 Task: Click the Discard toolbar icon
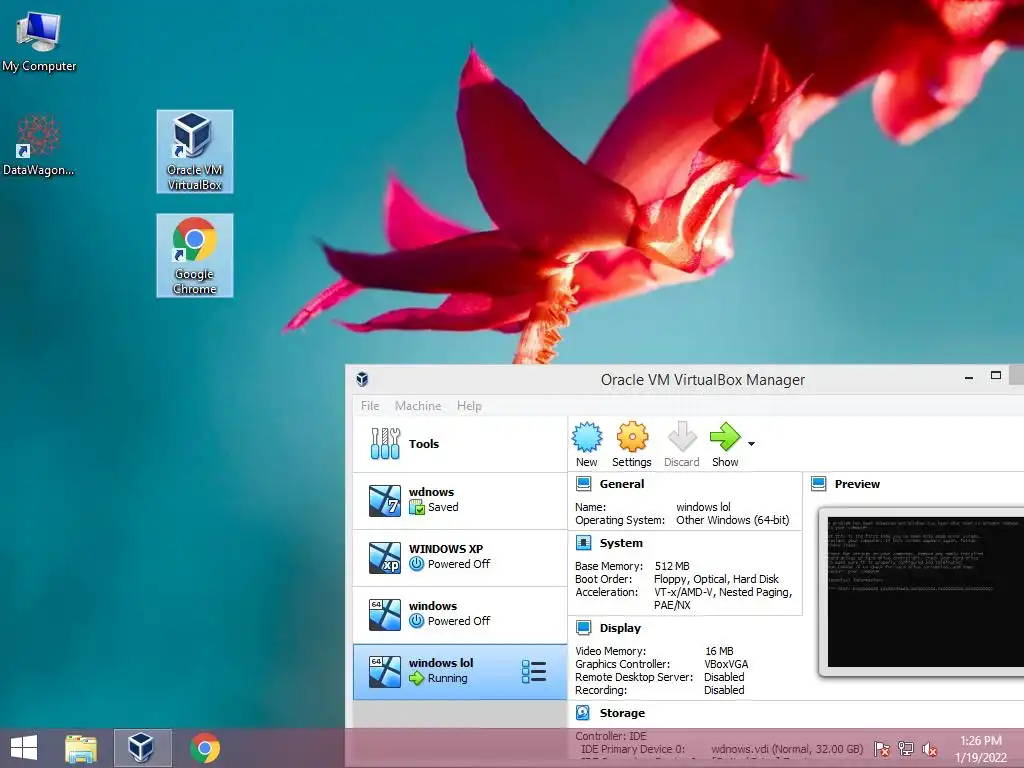pos(682,437)
